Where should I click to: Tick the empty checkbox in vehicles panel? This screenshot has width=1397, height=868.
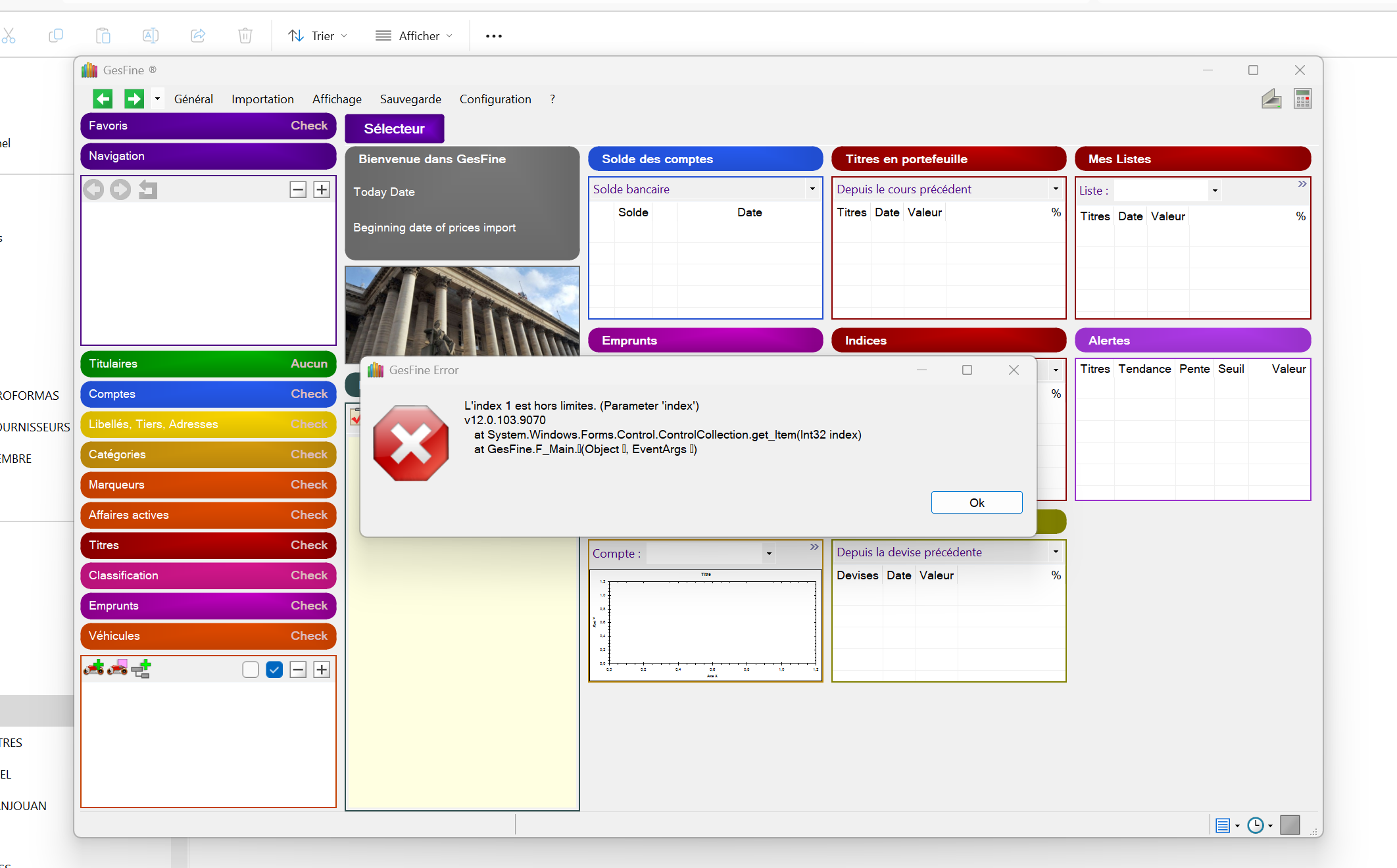(251, 669)
